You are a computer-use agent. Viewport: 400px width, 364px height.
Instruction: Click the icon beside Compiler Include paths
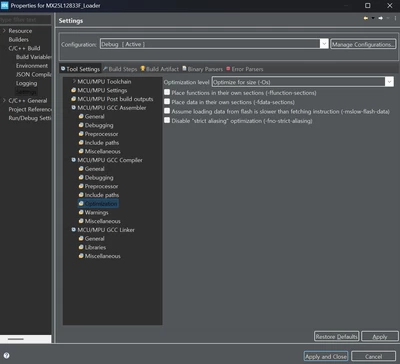pyautogui.click(x=81, y=195)
